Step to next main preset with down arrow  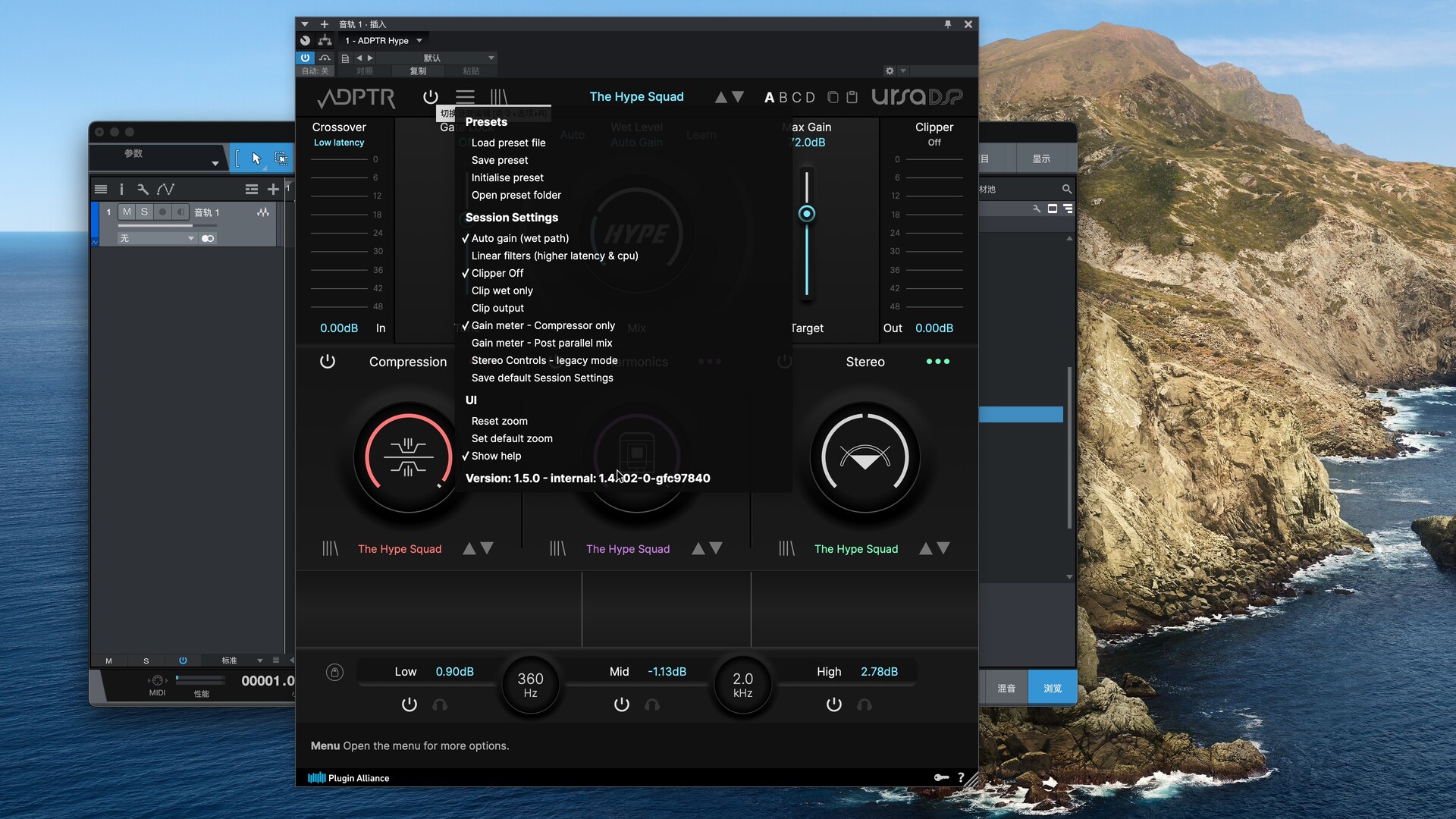point(738,97)
